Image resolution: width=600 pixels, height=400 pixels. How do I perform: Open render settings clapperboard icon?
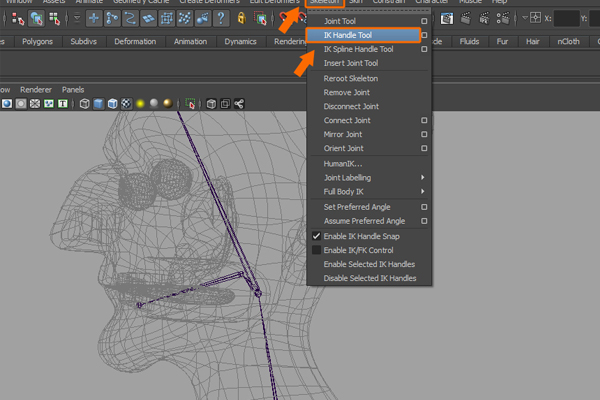(x=503, y=18)
